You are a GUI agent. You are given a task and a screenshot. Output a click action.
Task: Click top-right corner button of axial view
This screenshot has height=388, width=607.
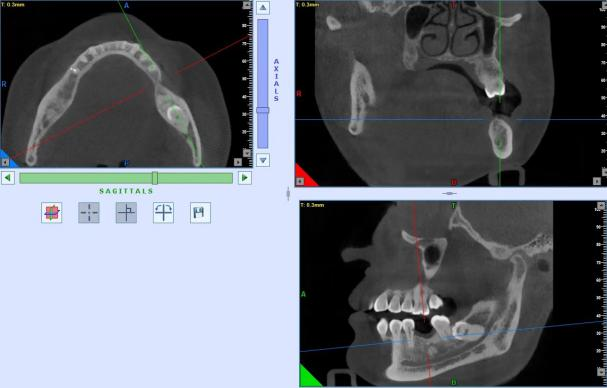tap(247, 5)
